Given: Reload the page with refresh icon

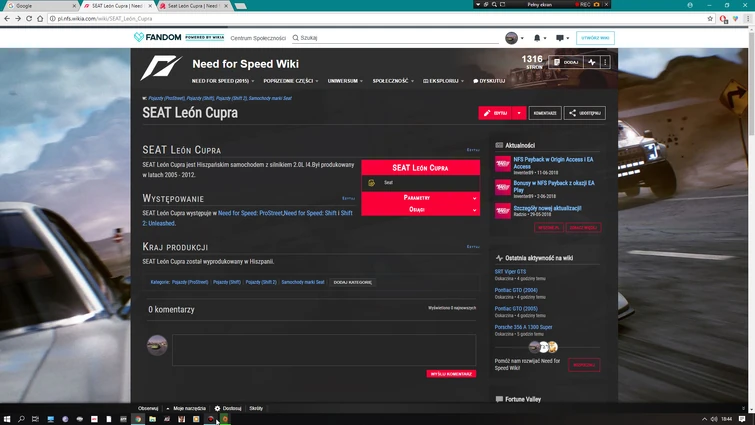Looking at the screenshot, I should tap(29, 18).
